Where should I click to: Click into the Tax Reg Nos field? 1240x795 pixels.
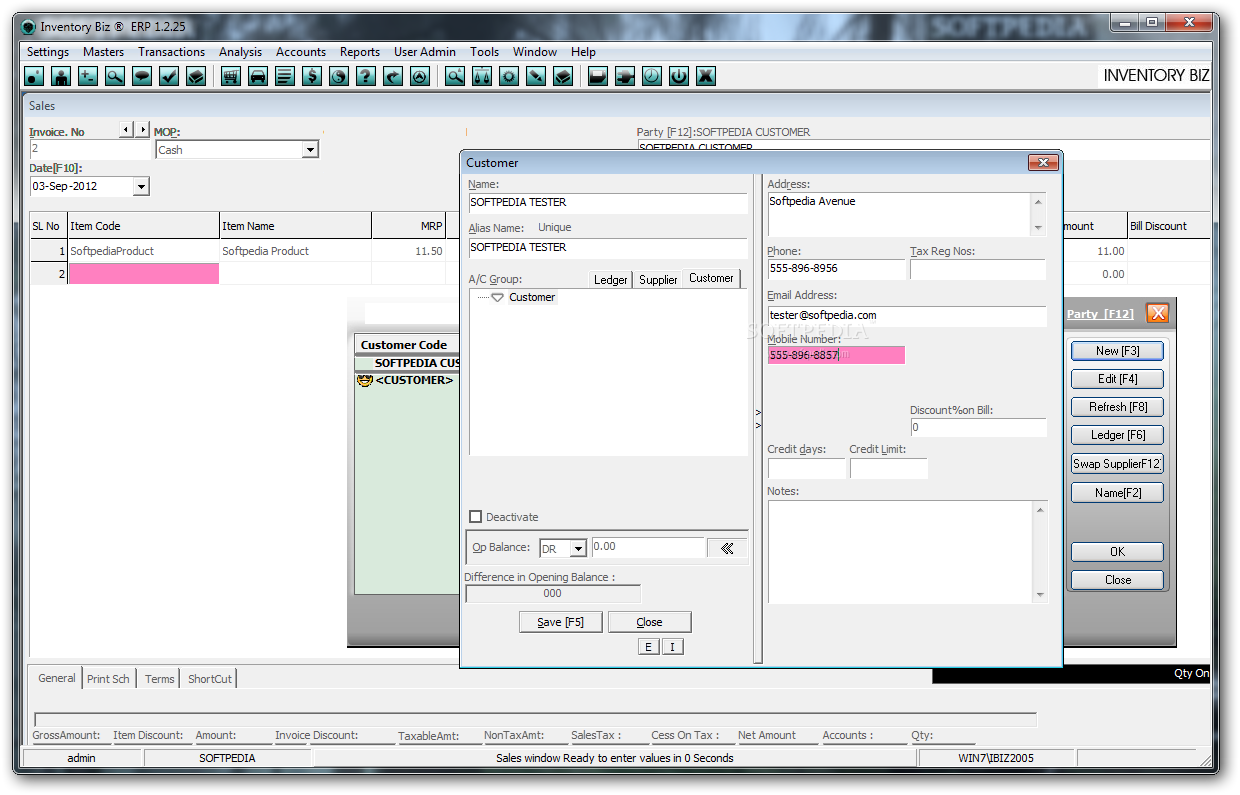coord(978,270)
